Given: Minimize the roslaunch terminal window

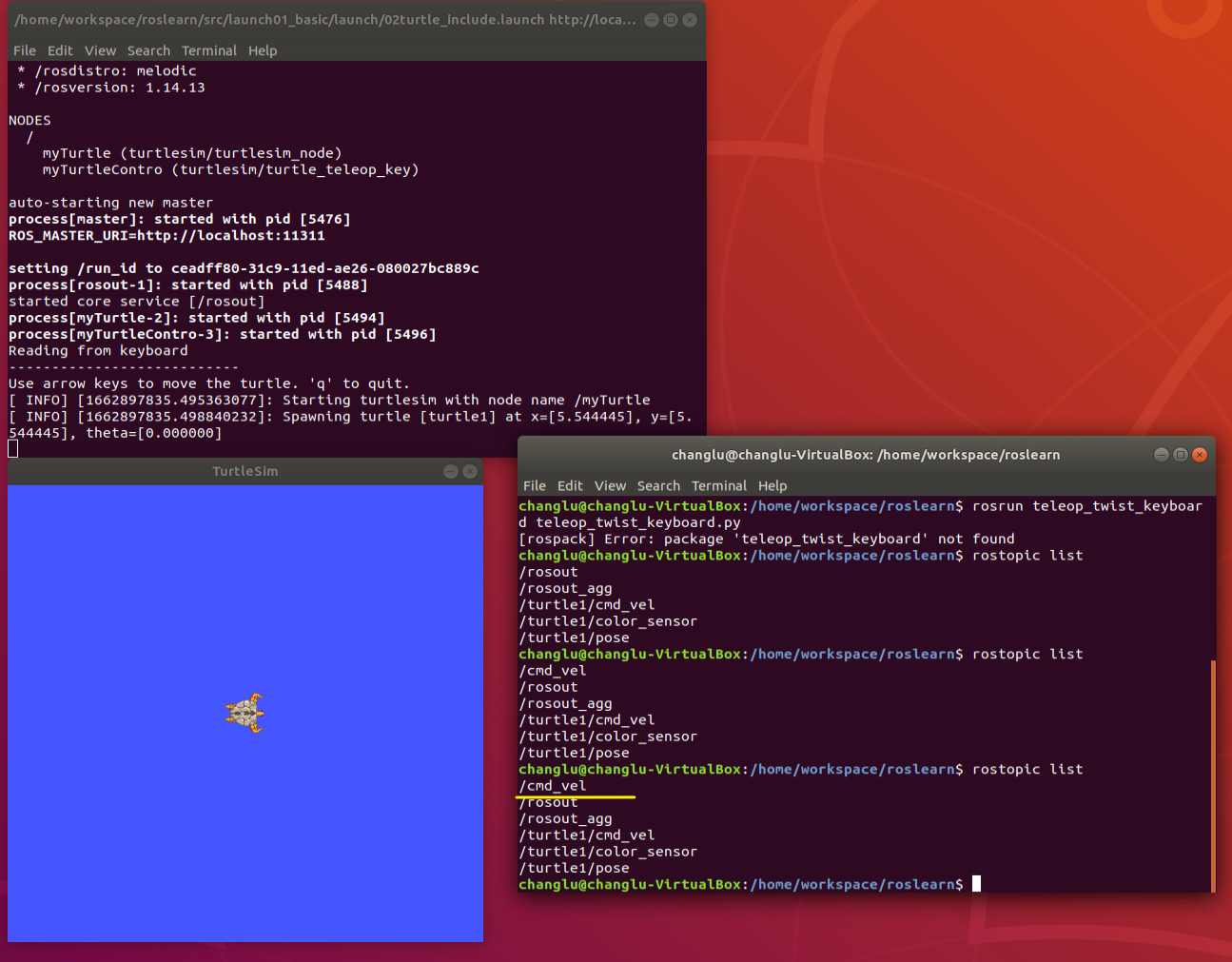Looking at the screenshot, I should click(652, 20).
